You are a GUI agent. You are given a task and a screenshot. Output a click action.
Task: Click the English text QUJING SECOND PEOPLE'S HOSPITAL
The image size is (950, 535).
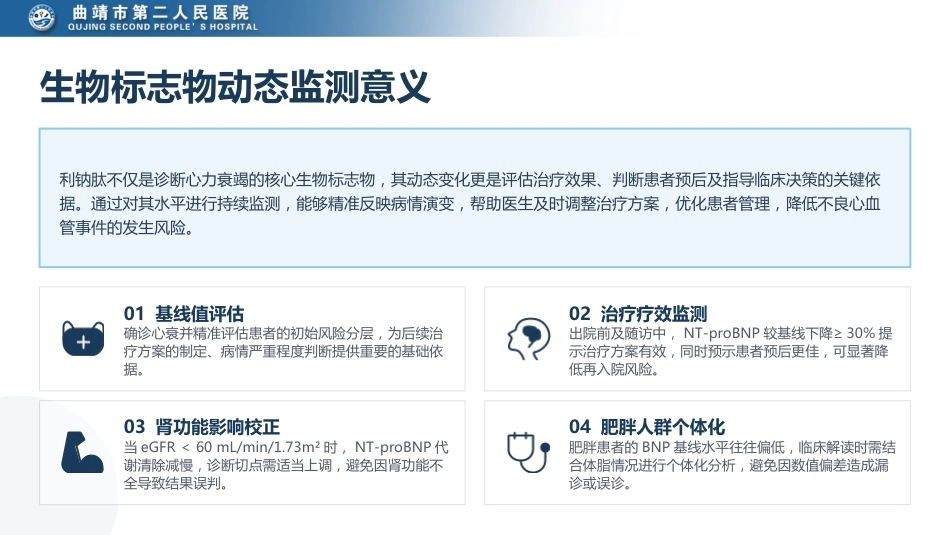pyautogui.click(x=163, y=27)
